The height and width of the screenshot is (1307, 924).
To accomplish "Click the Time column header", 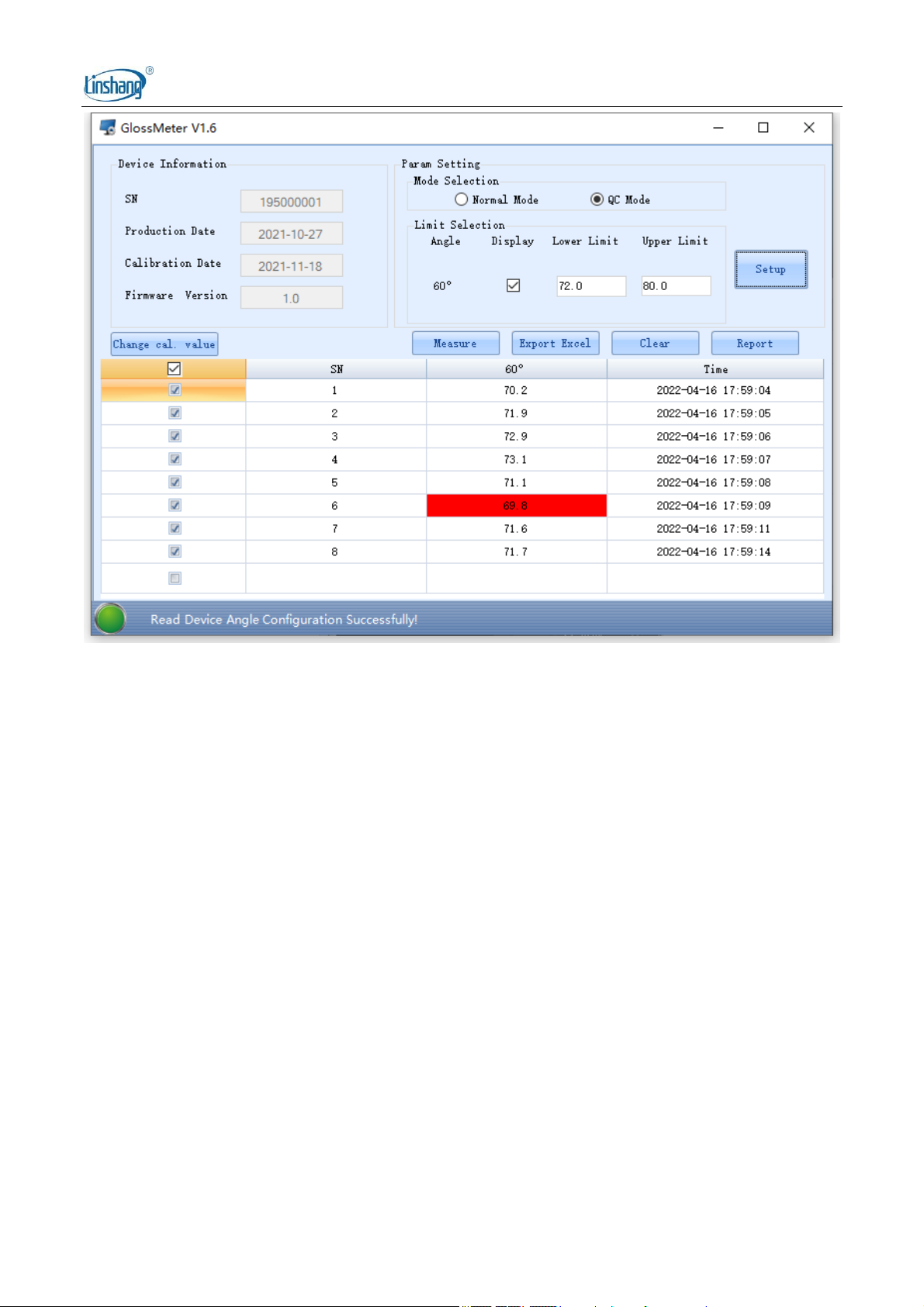I will [x=715, y=369].
